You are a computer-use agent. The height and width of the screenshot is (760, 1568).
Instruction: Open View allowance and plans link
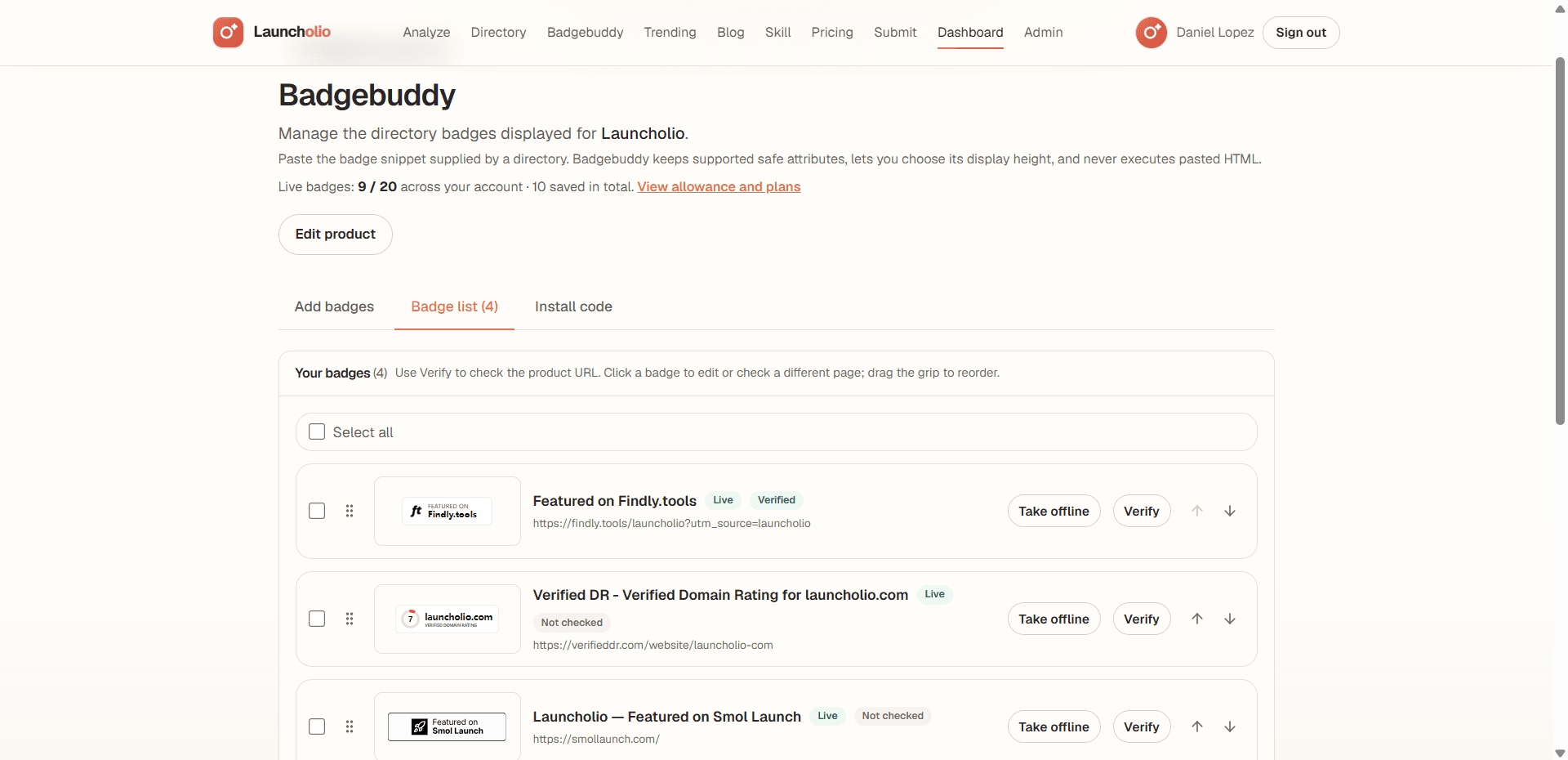[x=719, y=187]
